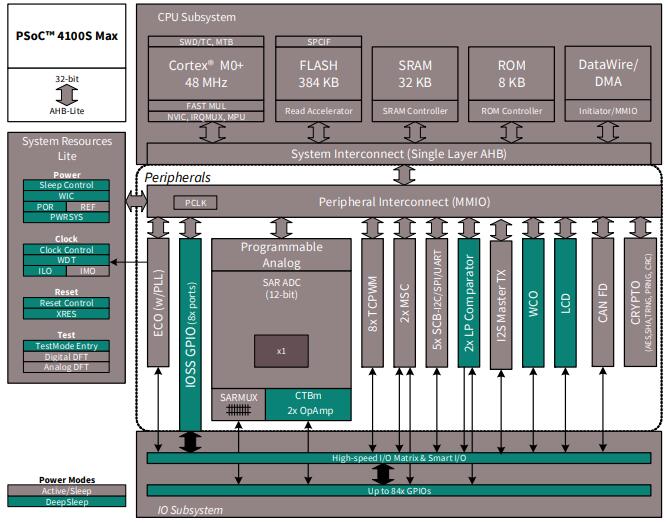Click the Digital DFT block
This screenshot has width=668, height=524.
tap(66, 357)
